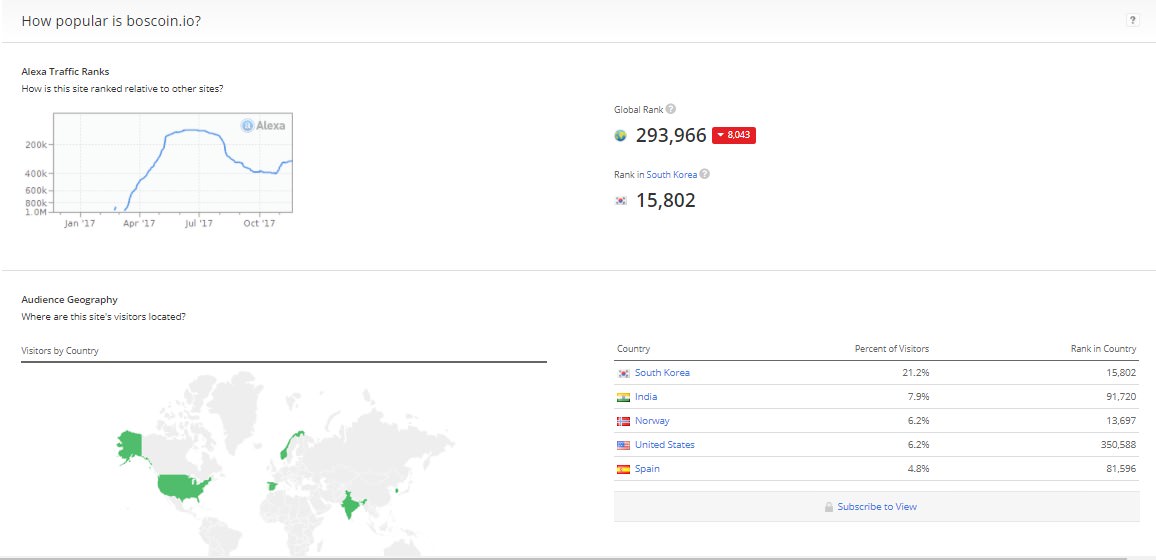Click the United States on the world map
1156x560 pixels.
pos(184,487)
